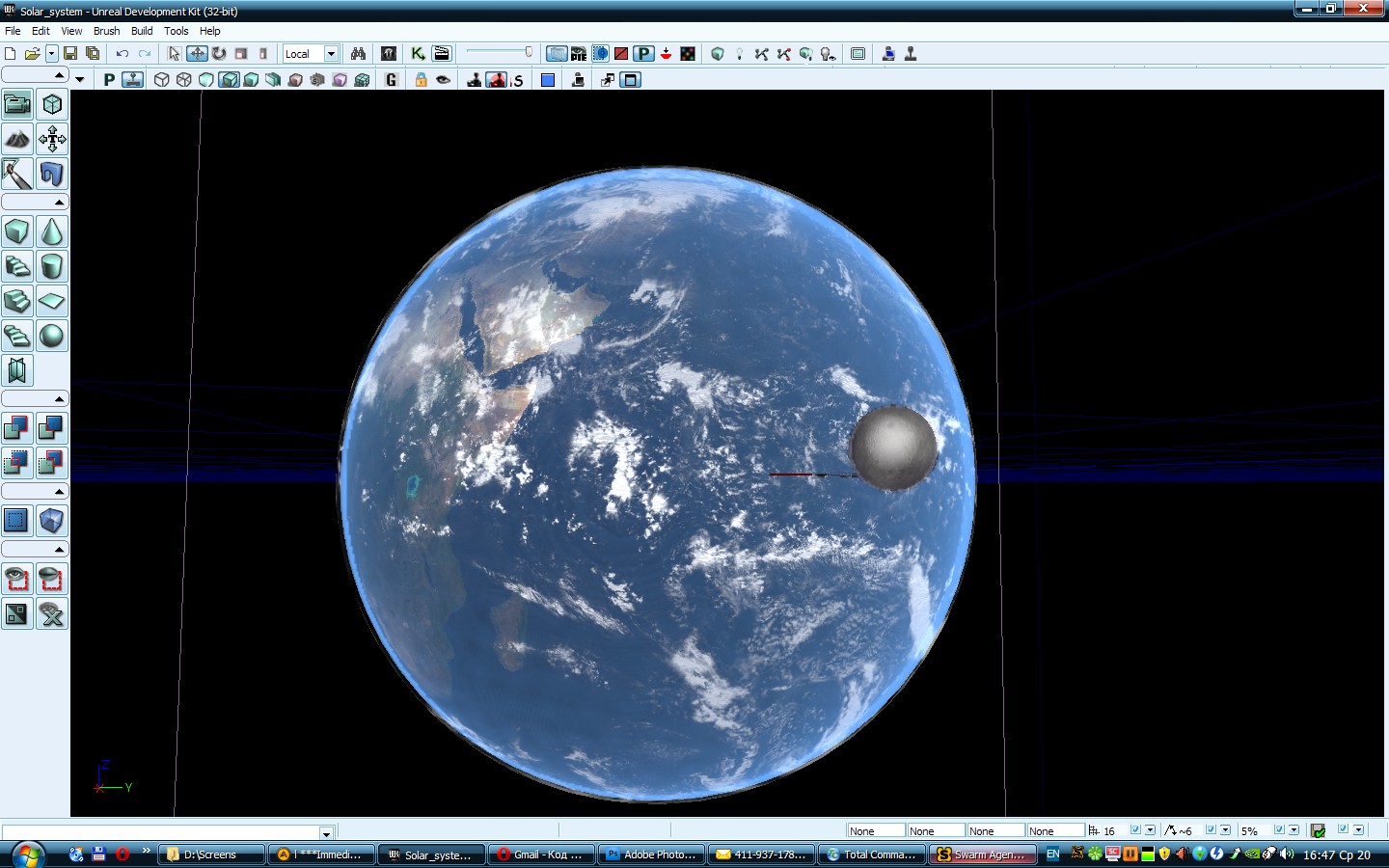Open the command history dropdown
The width and height of the screenshot is (1389, 868).
(x=326, y=832)
